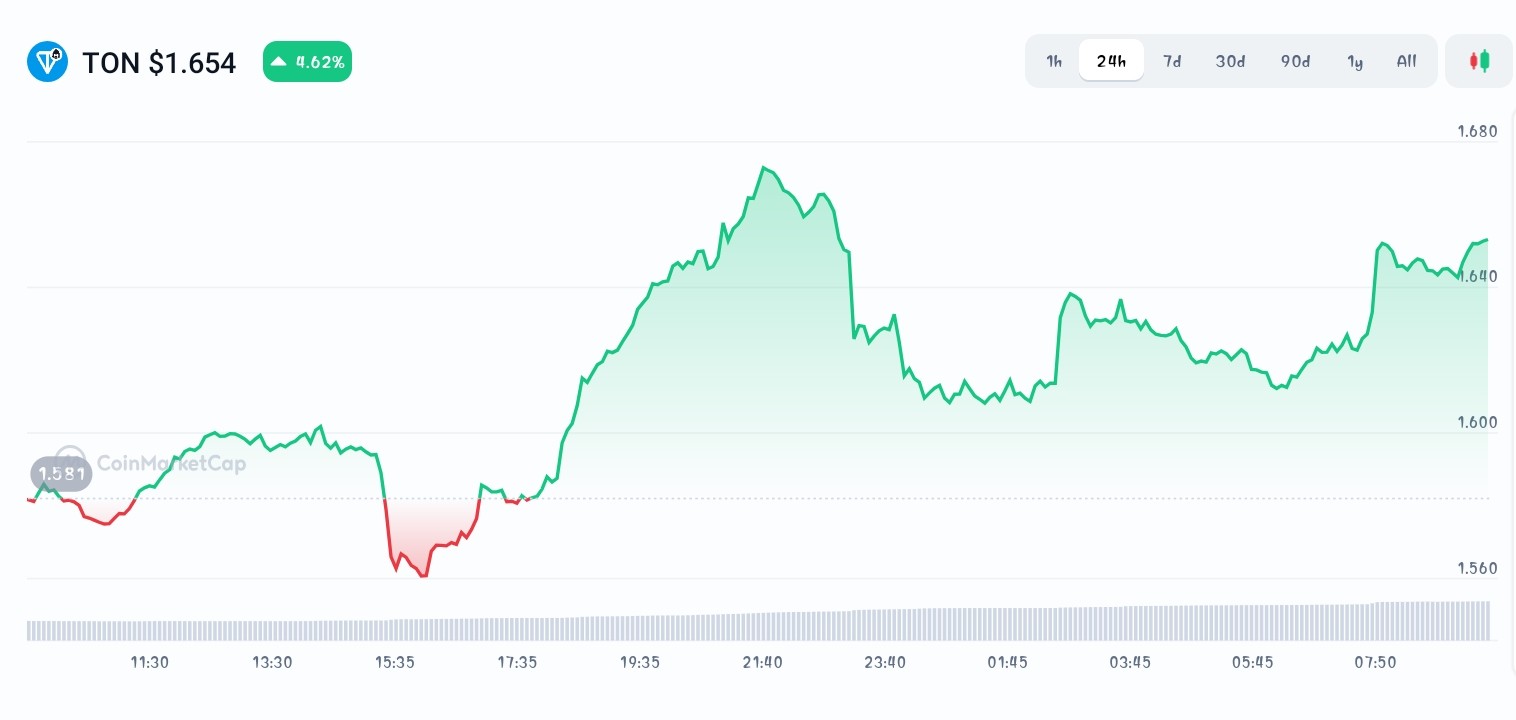This screenshot has width=1516, height=720.
Task: Click the 1.600 y-axis label
Action: pos(1476,422)
